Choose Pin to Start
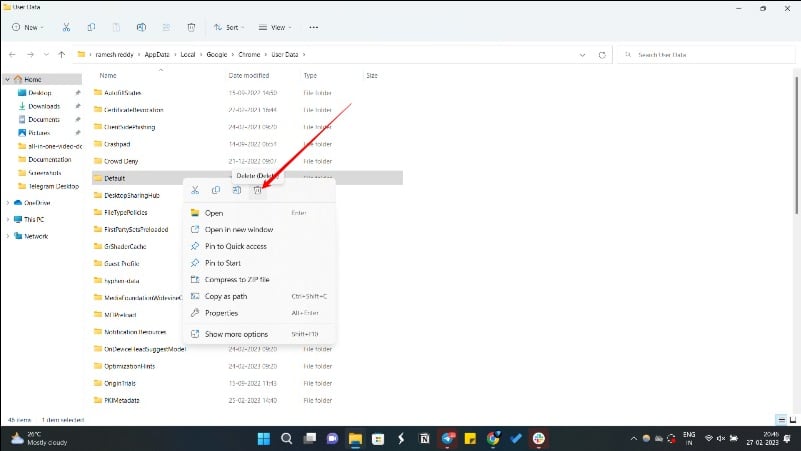Viewport: 801px width, 451px height. click(259, 263)
